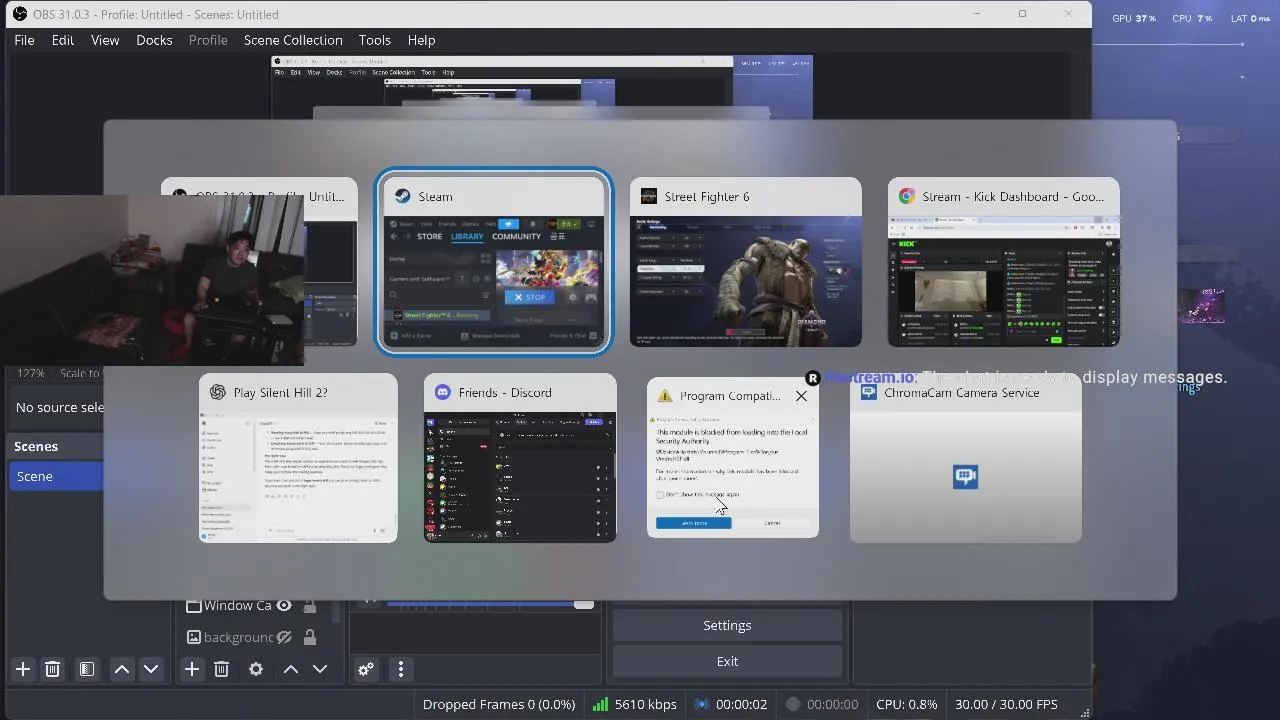Click the CPU: 0.8% status text
Viewport: 1280px width, 720px height.
click(x=906, y=704)
